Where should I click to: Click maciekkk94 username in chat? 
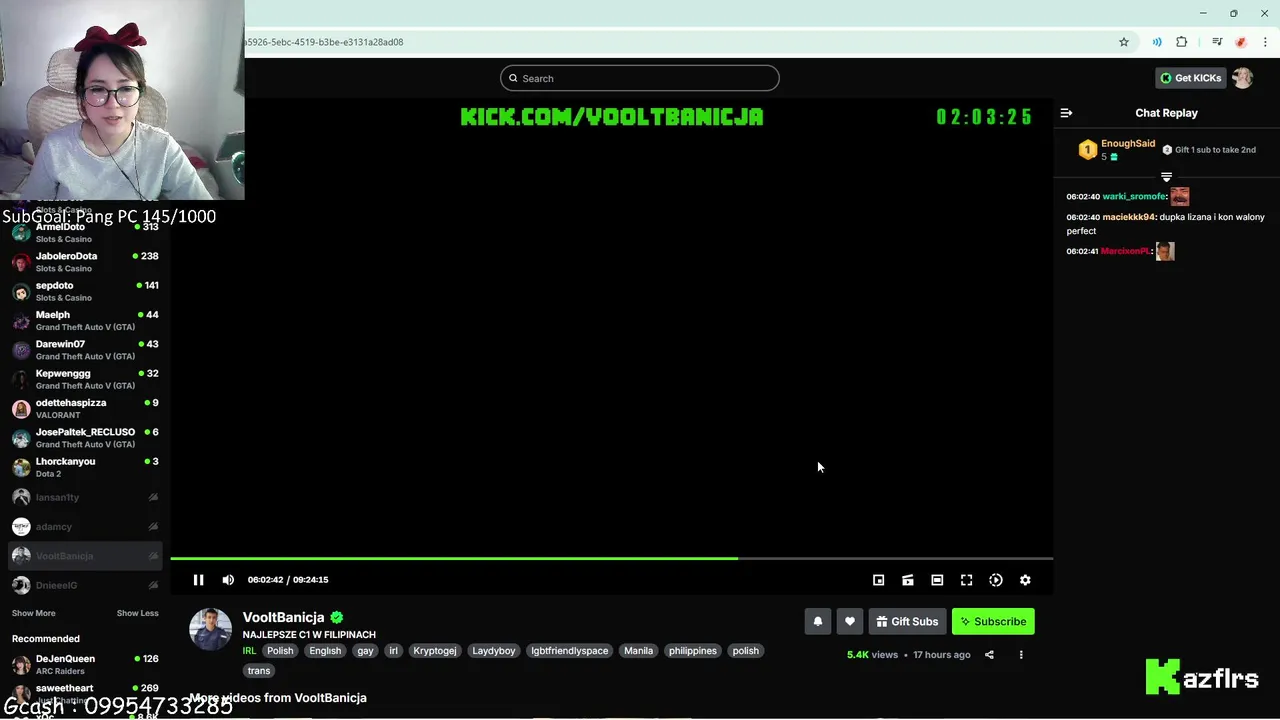(1129, 217)
